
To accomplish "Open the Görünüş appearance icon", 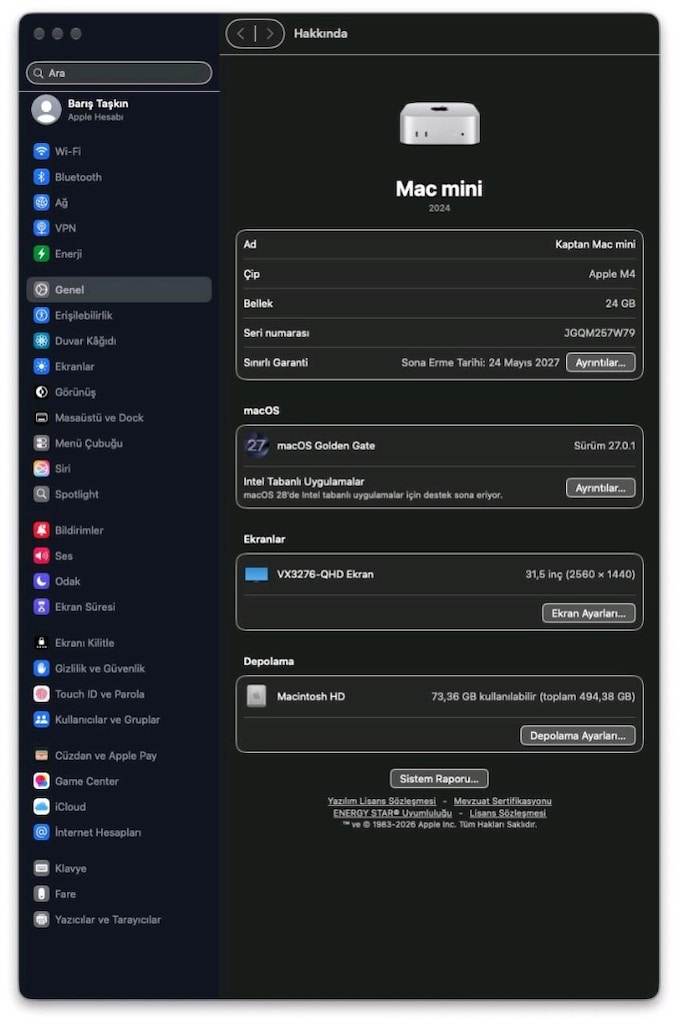I will [41, 392].
